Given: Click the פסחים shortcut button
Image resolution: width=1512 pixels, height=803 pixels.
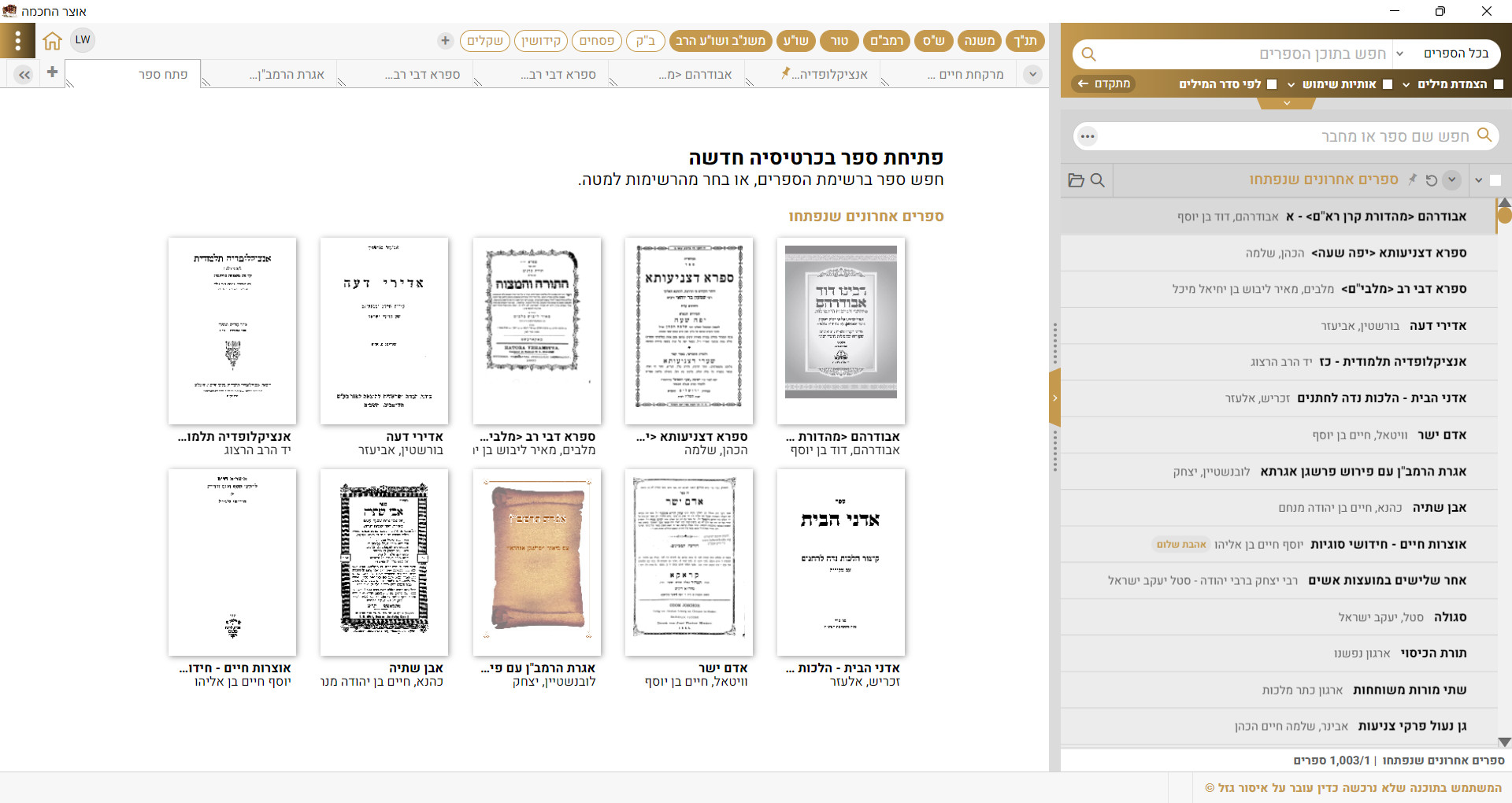Looking at the screenshot, I should tap(597, 41).
